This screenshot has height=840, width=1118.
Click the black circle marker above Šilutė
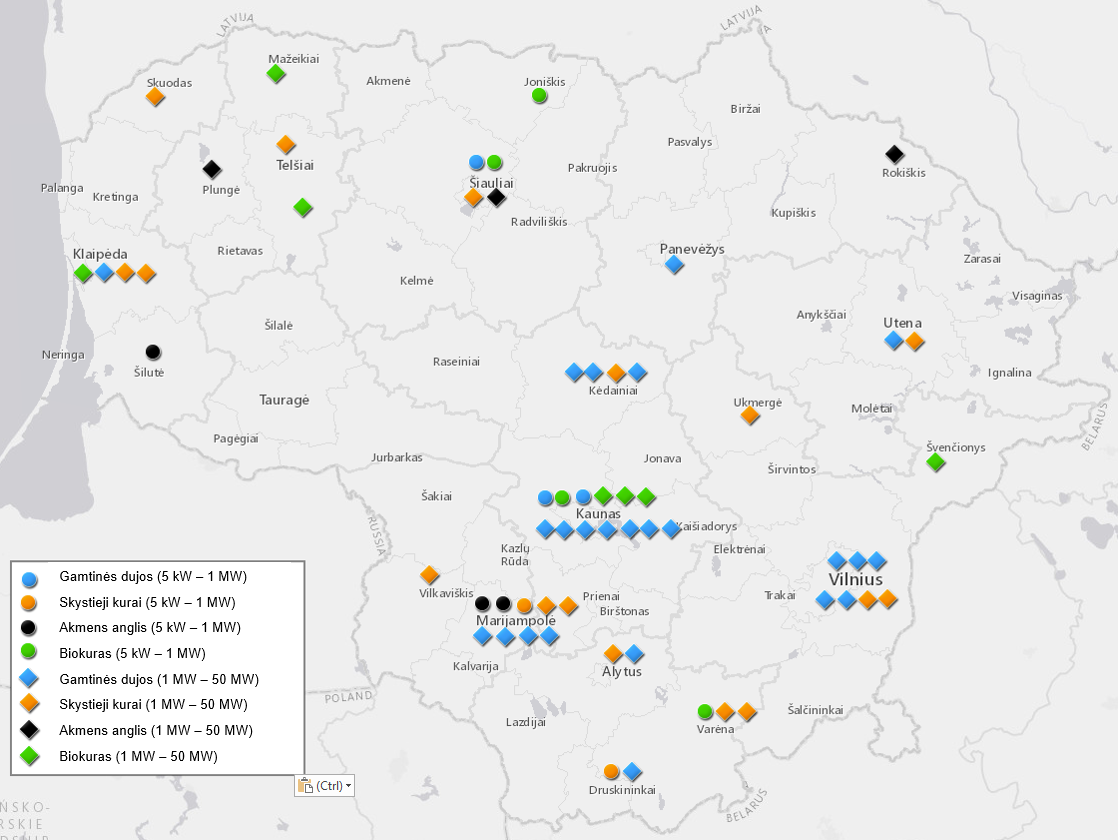[153, 352]
